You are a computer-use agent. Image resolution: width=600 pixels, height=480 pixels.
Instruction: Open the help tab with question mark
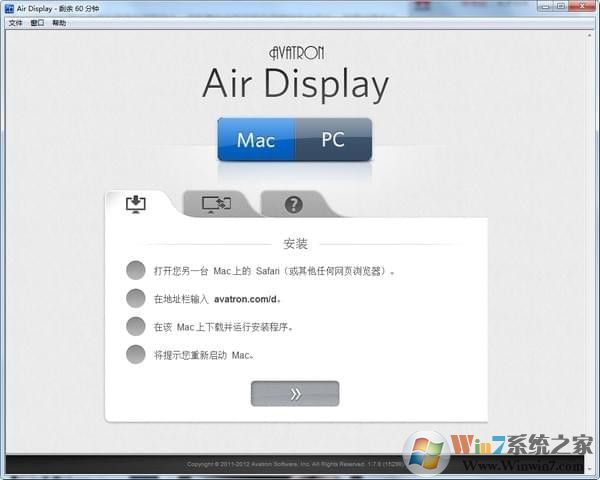pos(293,204)
